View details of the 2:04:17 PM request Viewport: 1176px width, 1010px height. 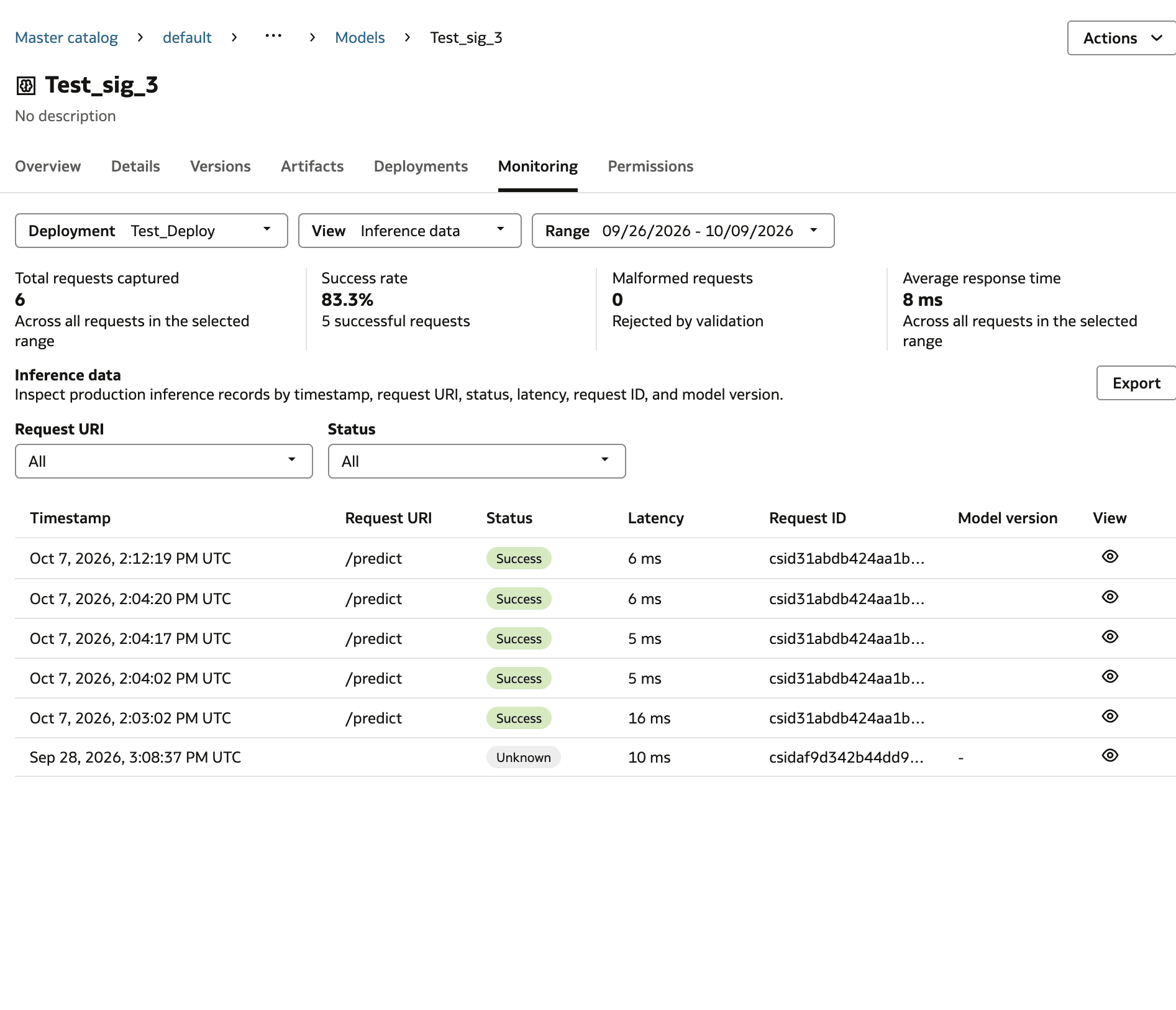1110,636
